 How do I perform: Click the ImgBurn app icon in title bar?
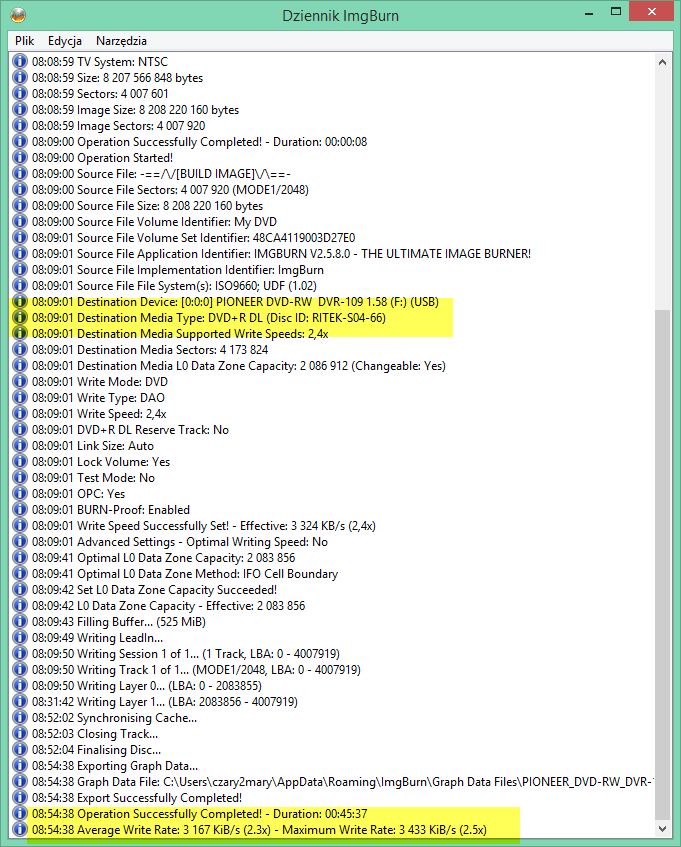point(18,15)
